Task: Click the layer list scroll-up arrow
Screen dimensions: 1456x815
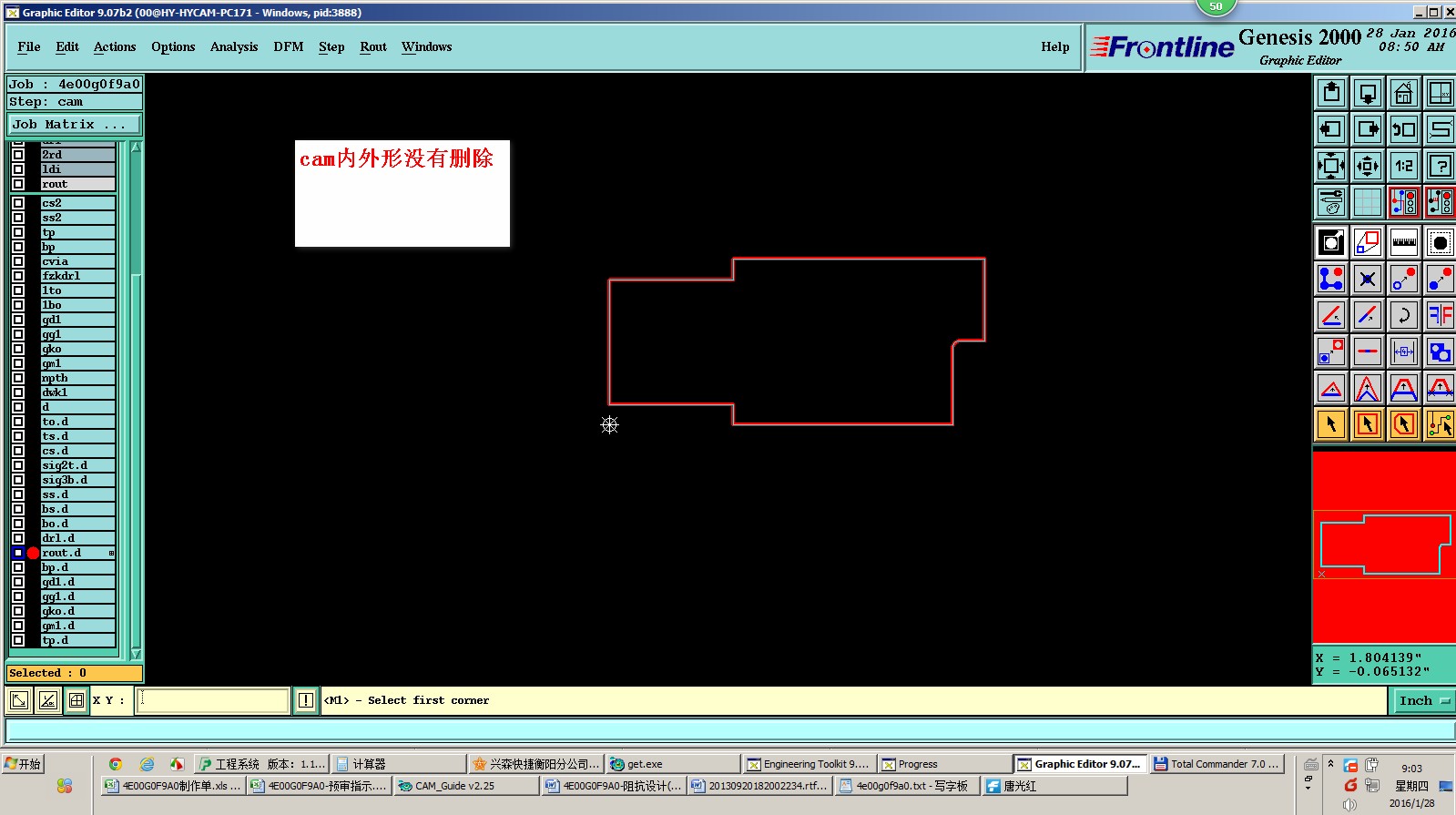Action: pos(136,147)
